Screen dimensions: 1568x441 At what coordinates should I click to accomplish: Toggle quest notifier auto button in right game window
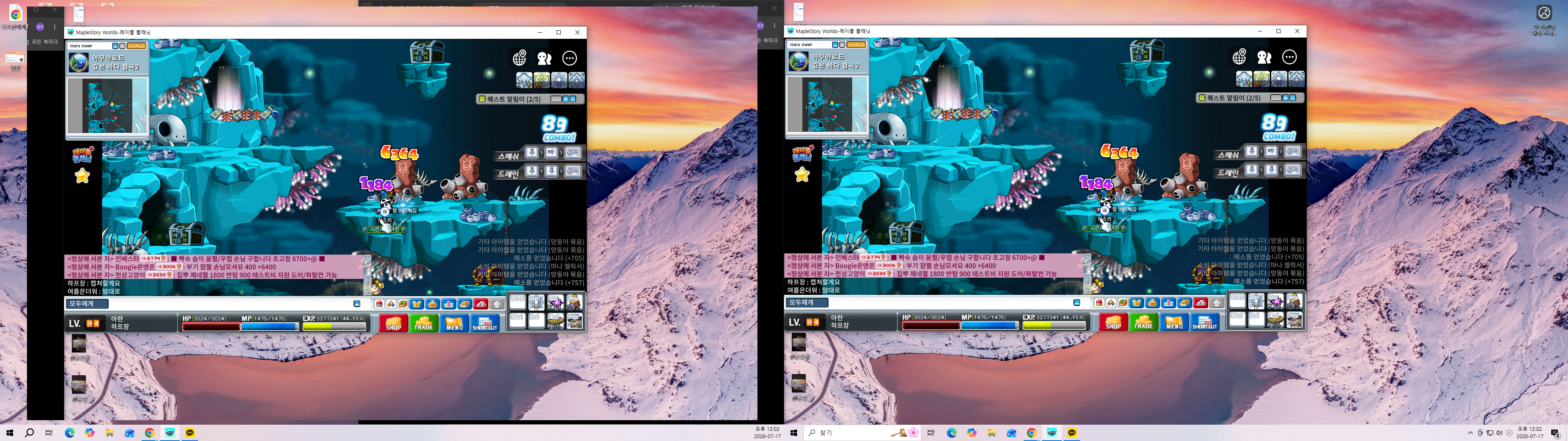tap(1276, 98)
